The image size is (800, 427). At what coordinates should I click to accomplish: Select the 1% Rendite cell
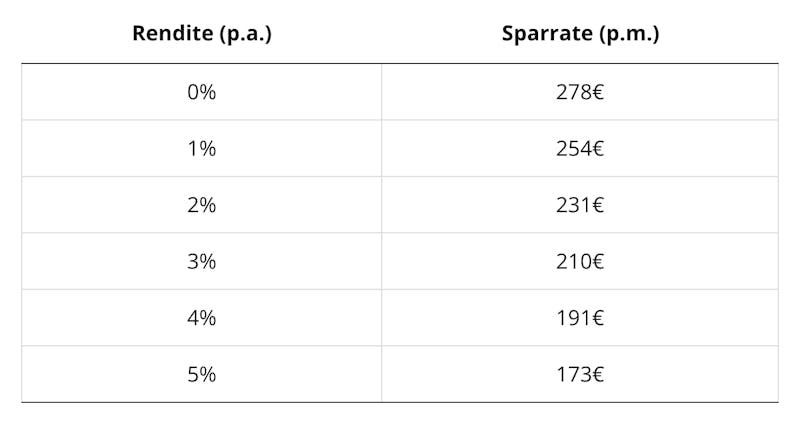tap(202, 149)
